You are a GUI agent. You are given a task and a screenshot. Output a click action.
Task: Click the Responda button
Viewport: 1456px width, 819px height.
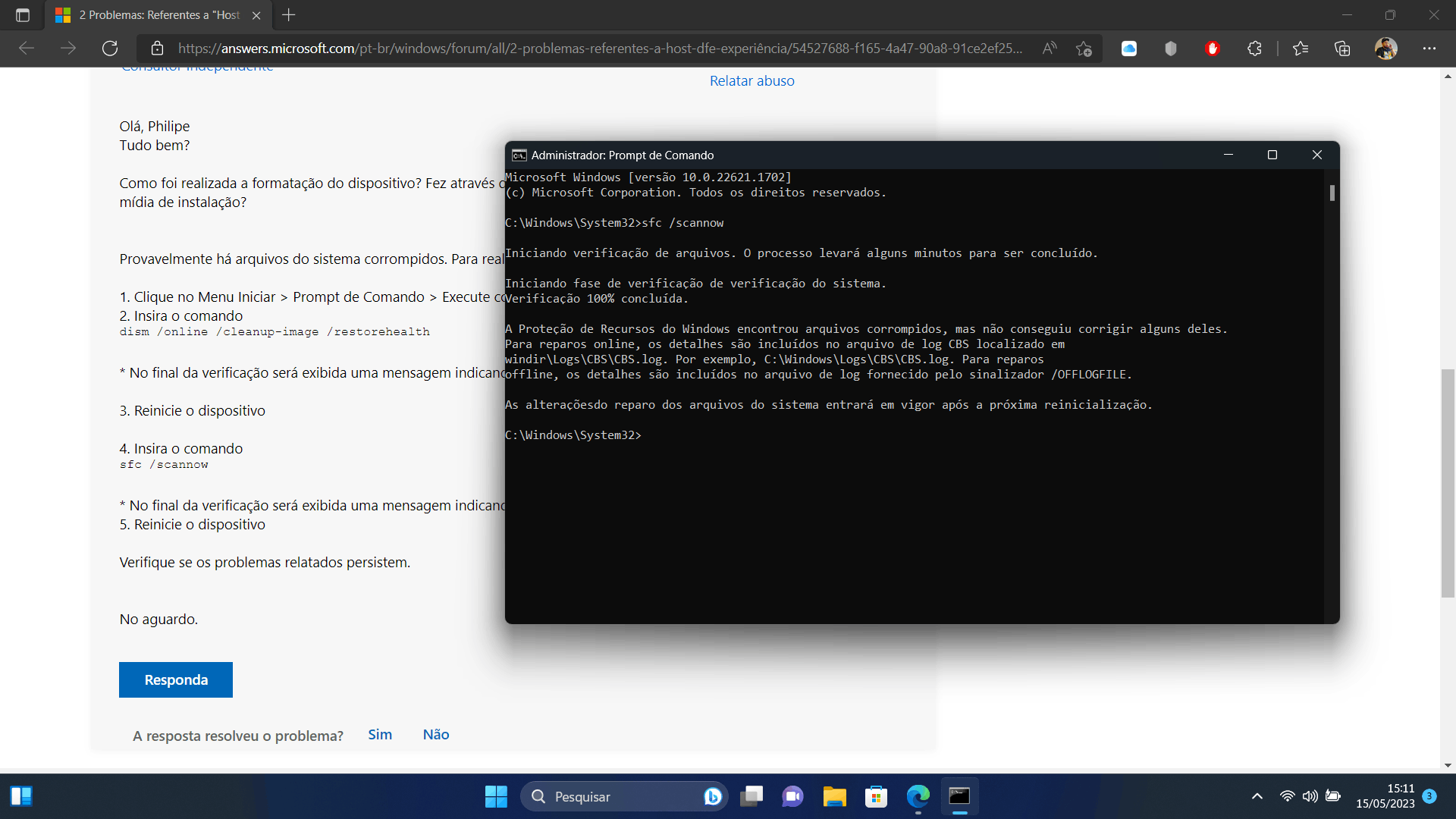click(x=176, y=679)
